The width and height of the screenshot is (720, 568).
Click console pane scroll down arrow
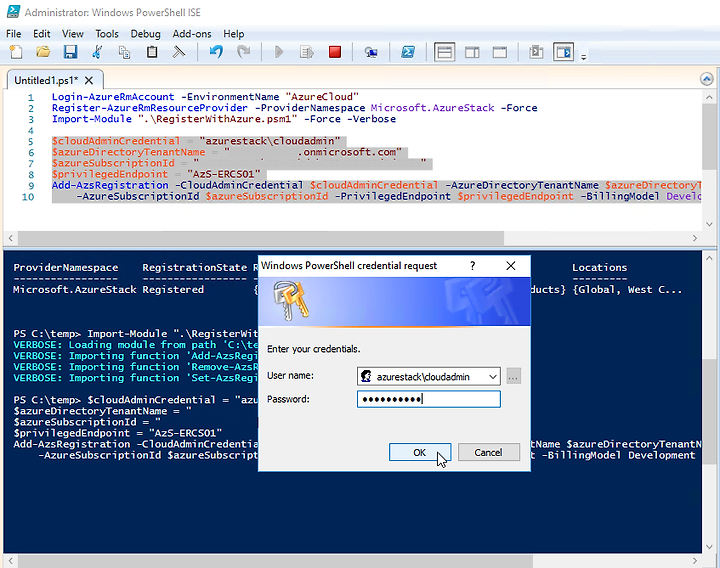[709, 546]
